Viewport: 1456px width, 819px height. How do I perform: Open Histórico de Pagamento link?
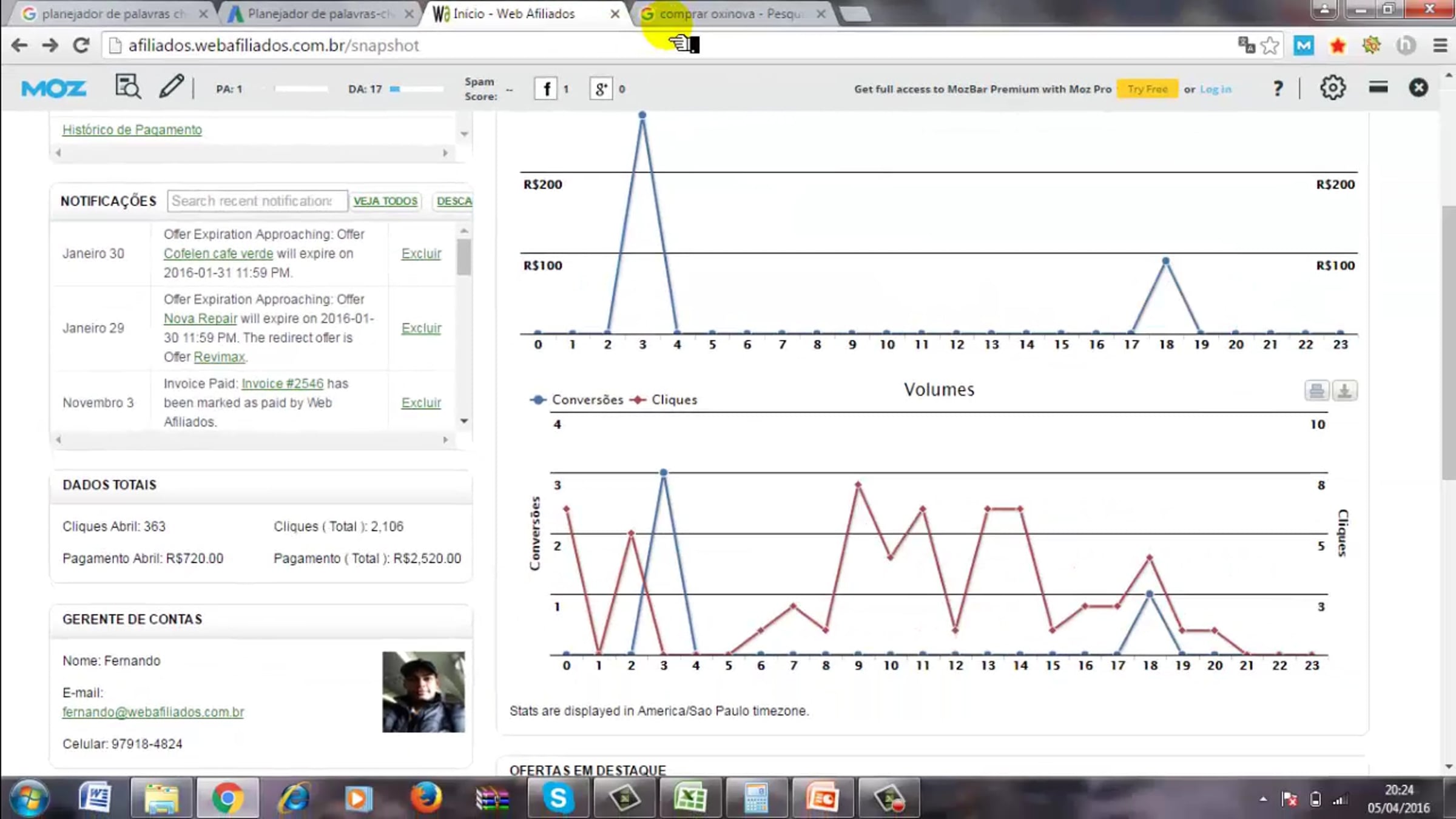click(132, 130)
